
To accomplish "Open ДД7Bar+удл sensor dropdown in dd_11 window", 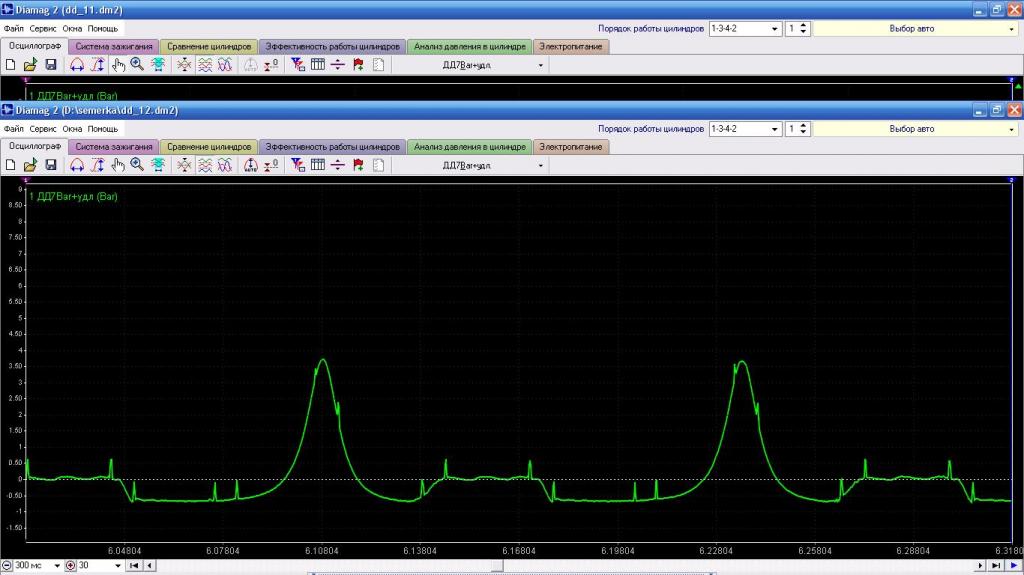I will pos(540,65).
